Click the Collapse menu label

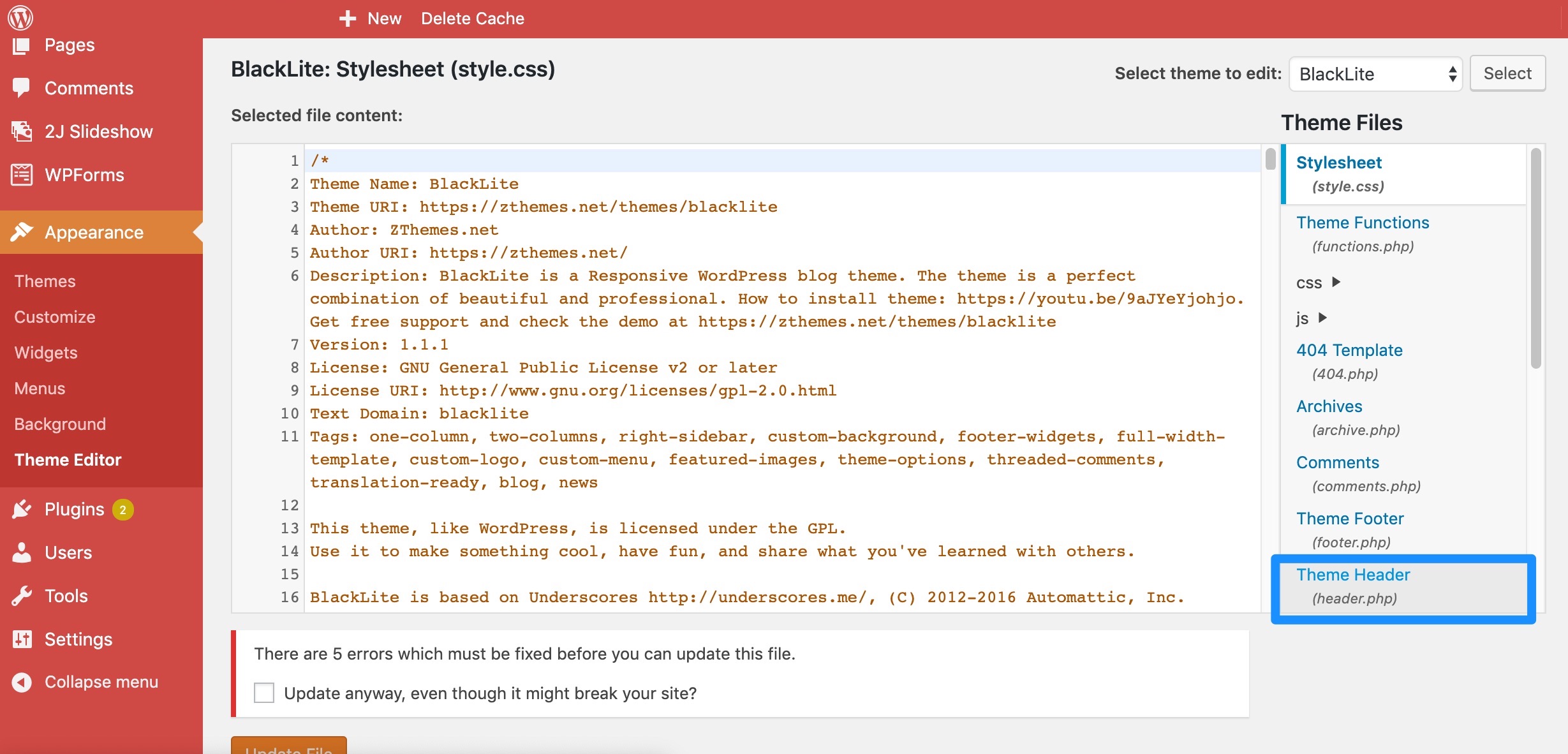[x=101, y=682]
